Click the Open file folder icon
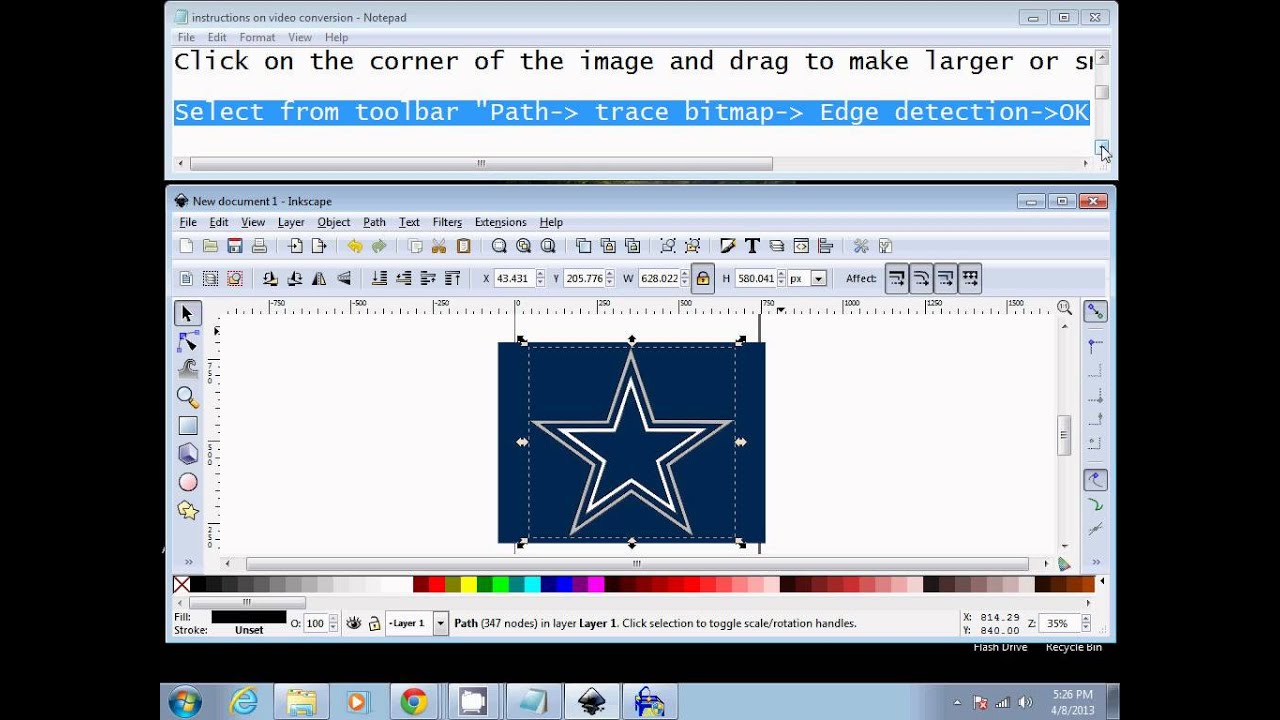Screen dimensions: 1280x720 coord(210,246)
